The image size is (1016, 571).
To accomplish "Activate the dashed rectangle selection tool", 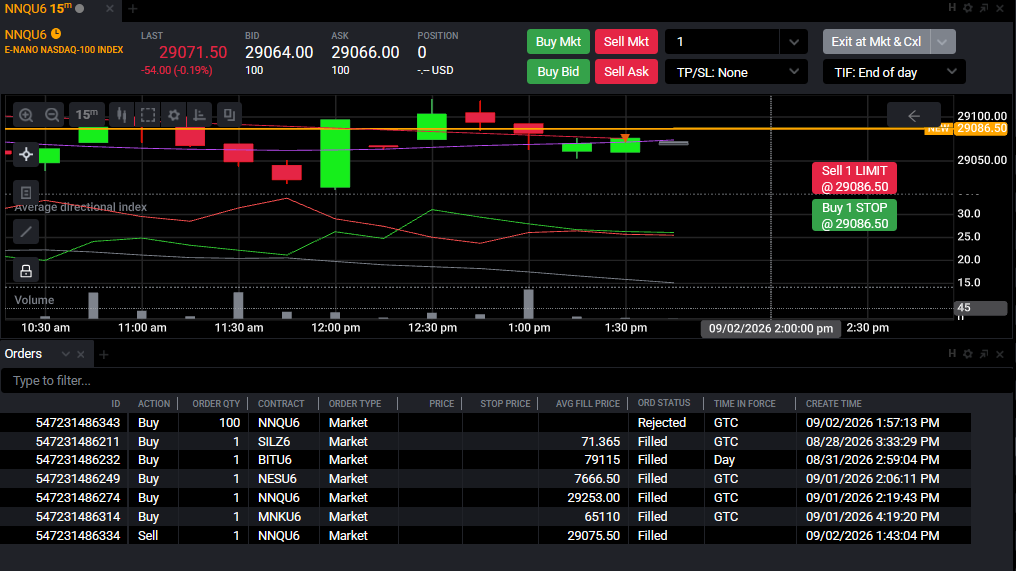I will pos(148,115).
